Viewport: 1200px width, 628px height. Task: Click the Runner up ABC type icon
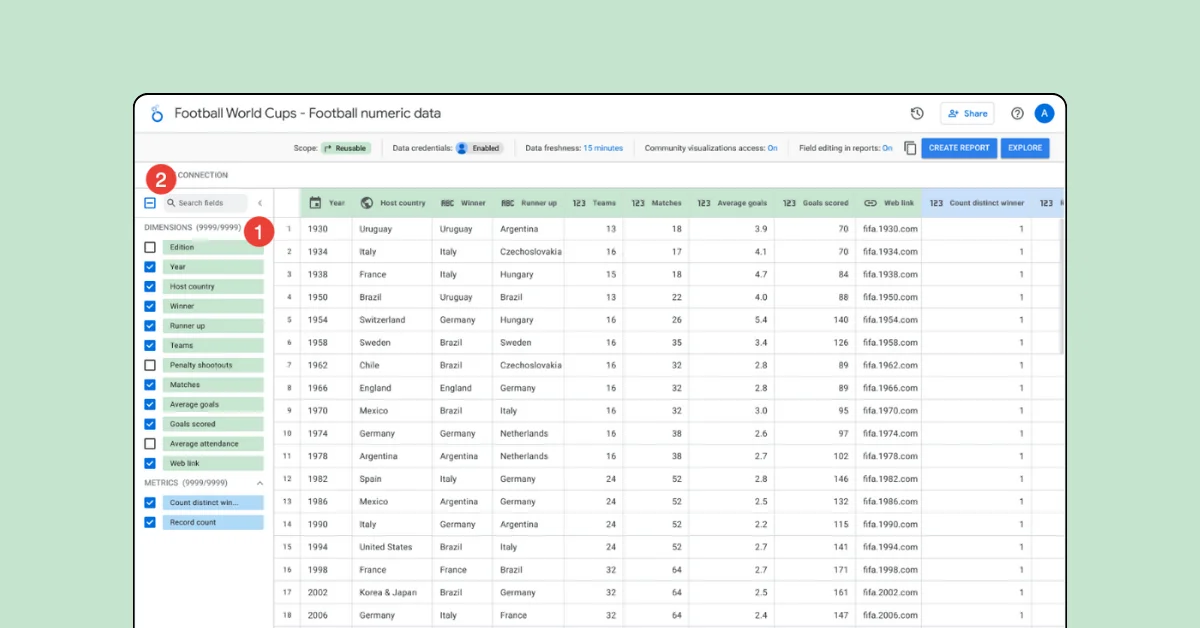coord(508,203)
